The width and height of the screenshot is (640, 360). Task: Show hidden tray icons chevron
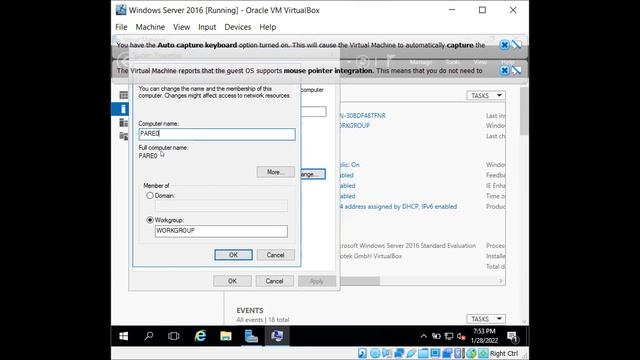(424, 336)
